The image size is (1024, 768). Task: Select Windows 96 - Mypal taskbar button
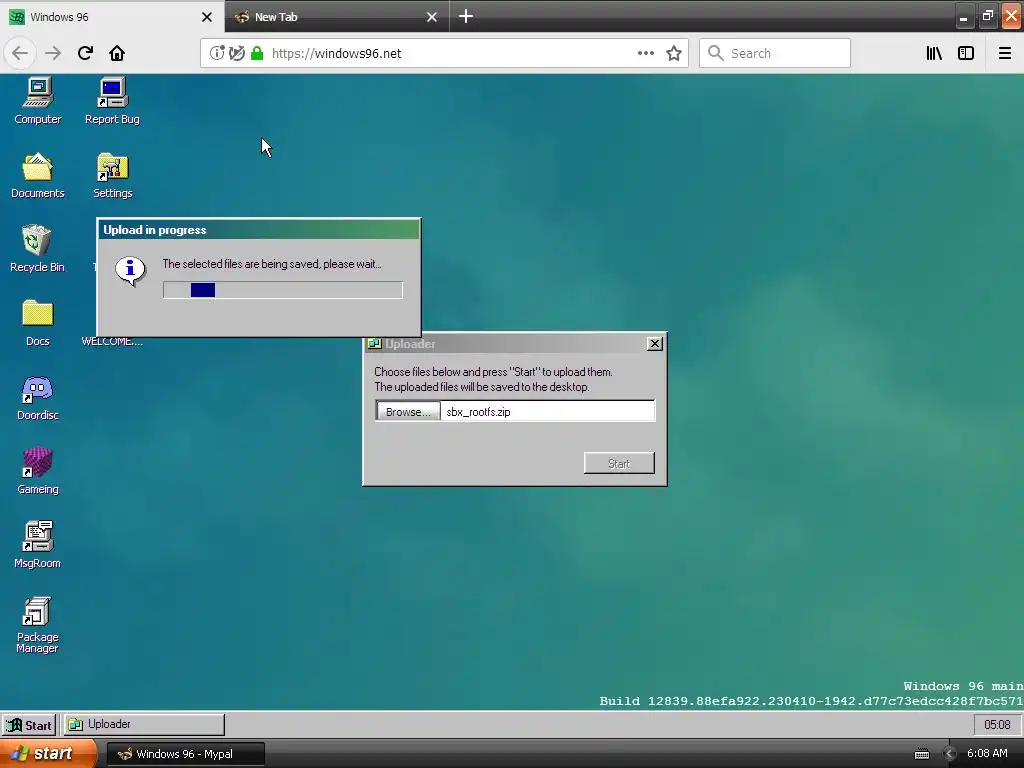pos(185,754)
